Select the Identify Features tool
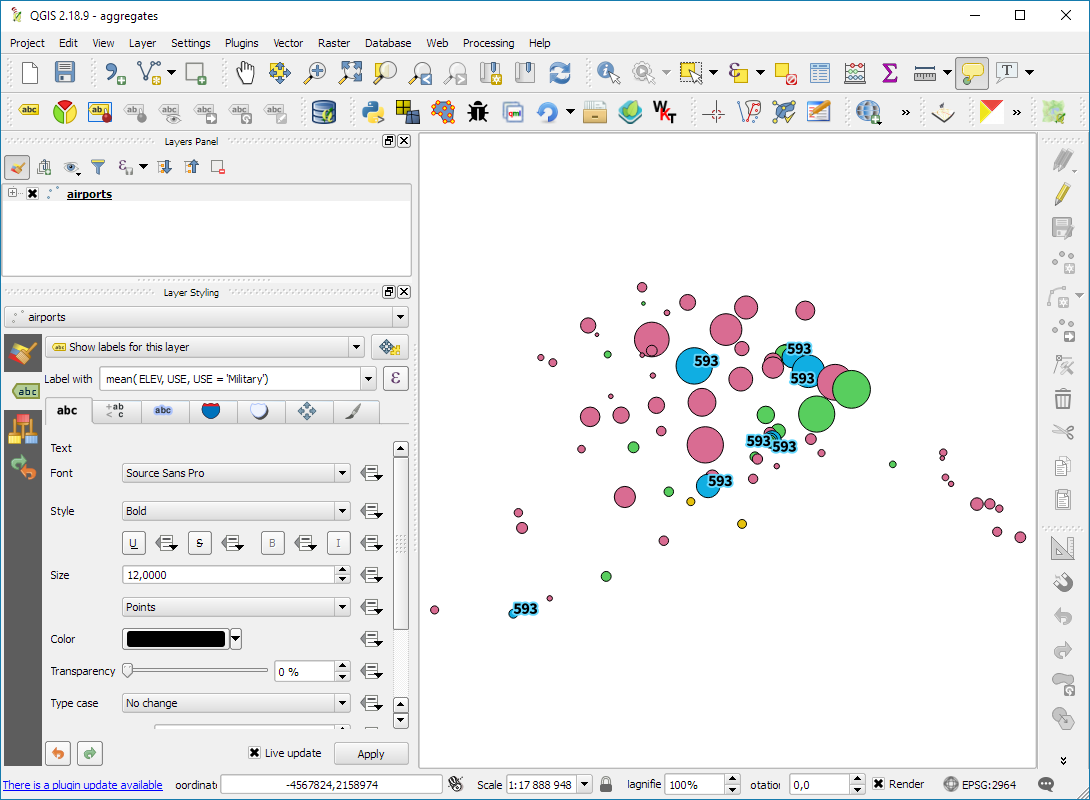Image resolution: width=1090 pixels, height=800 pixels. [607, 72]
